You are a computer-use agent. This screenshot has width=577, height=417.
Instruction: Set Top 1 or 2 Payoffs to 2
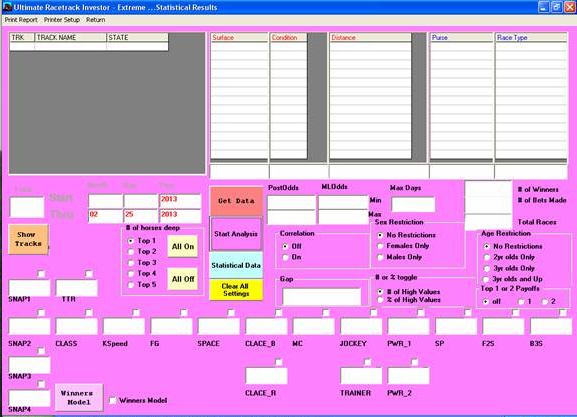545,301
